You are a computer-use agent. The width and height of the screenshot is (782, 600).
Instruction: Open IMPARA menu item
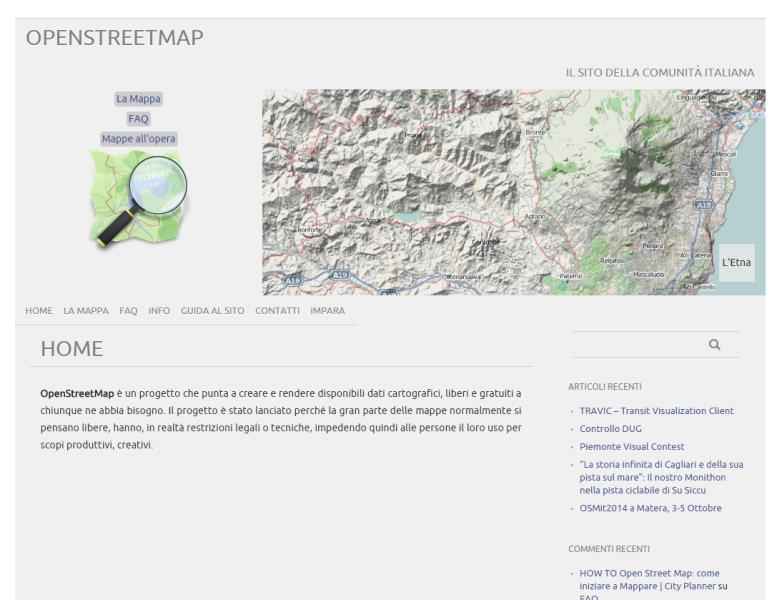pos(328,310)
